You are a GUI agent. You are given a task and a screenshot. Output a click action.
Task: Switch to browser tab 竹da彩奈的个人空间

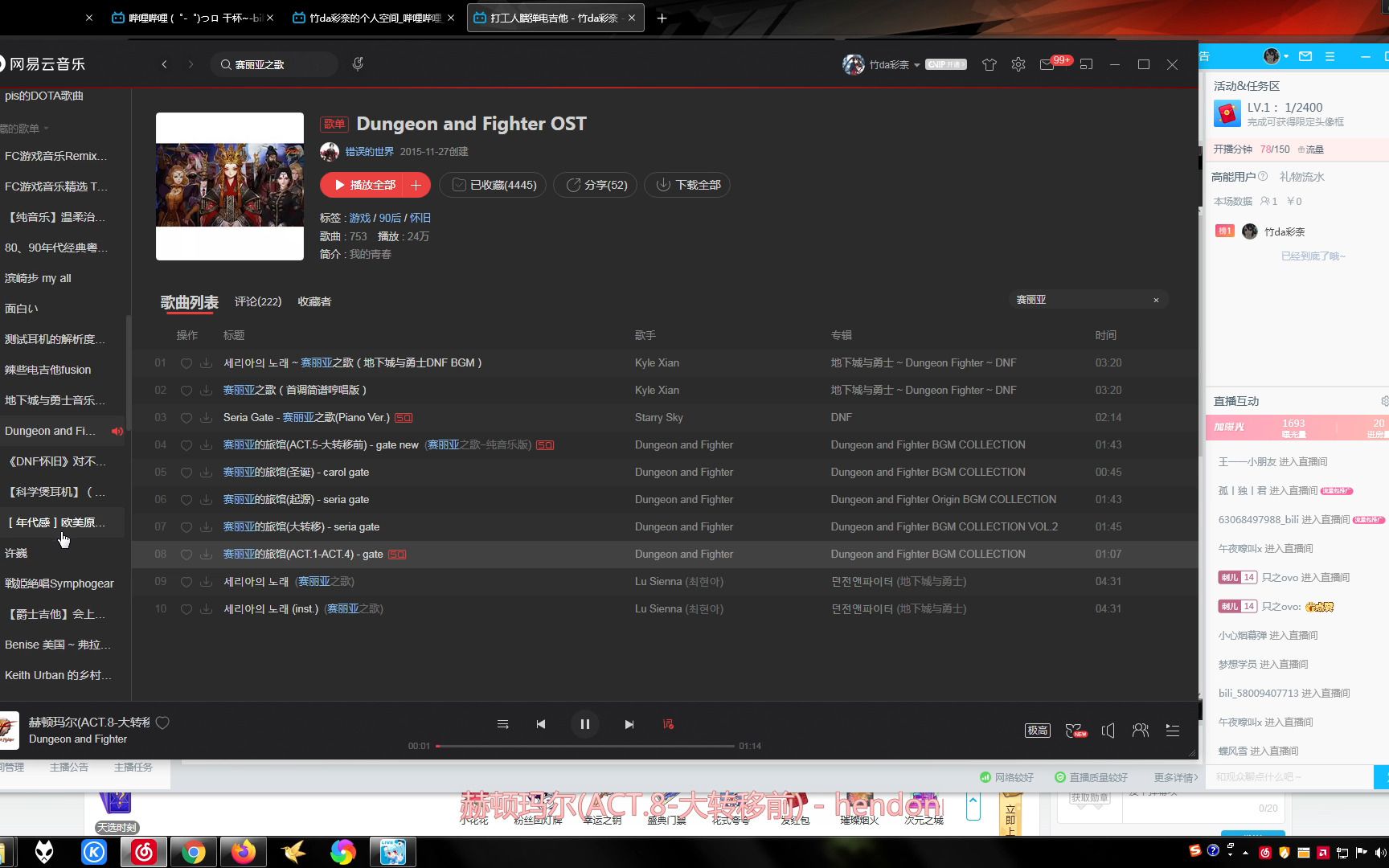(x=373, y=18)
